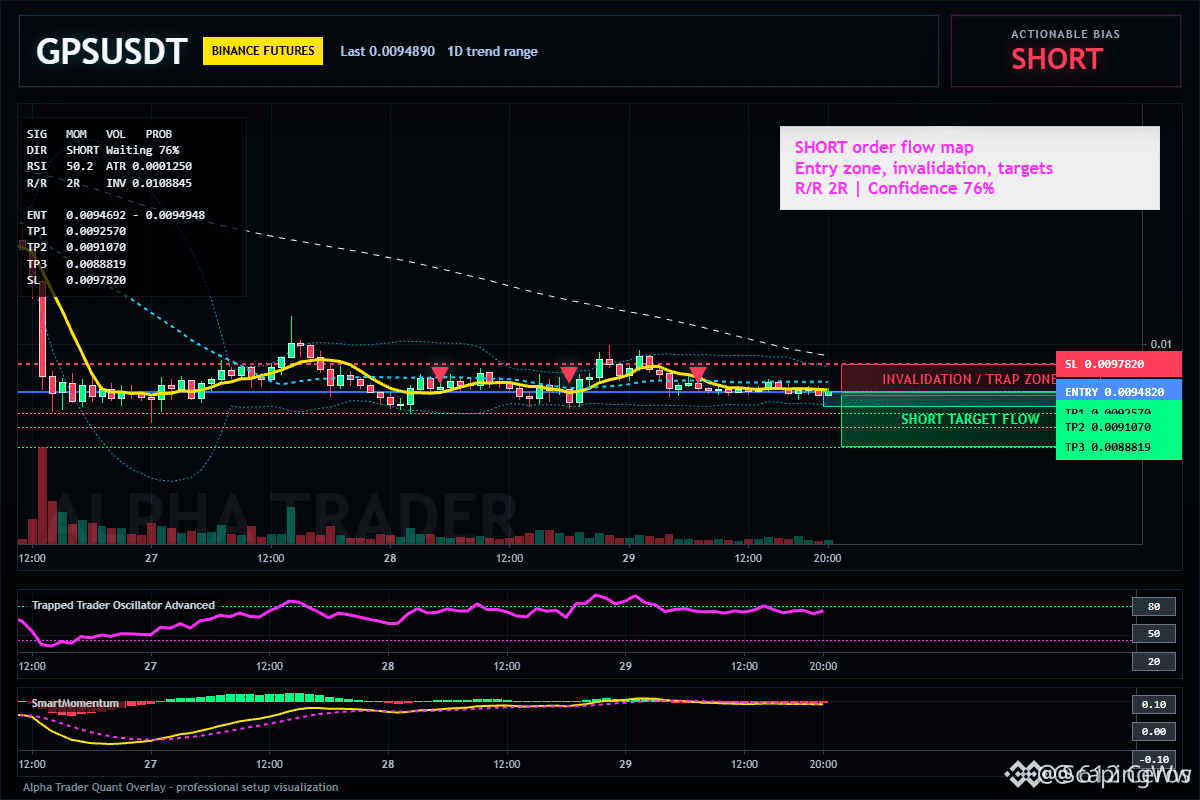Screen dimensions: 1200x800
Task: Select the Trapped Trader Oscillator Advanced title
Action: click(x=123, y=605)
